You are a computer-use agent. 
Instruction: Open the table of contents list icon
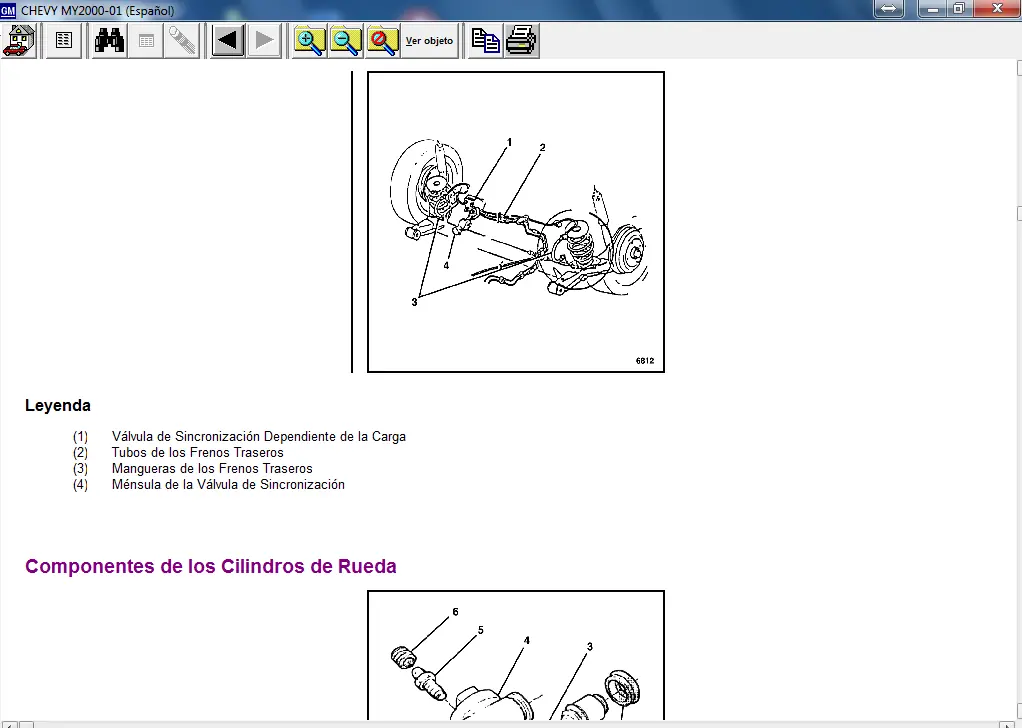click(63, 40)
